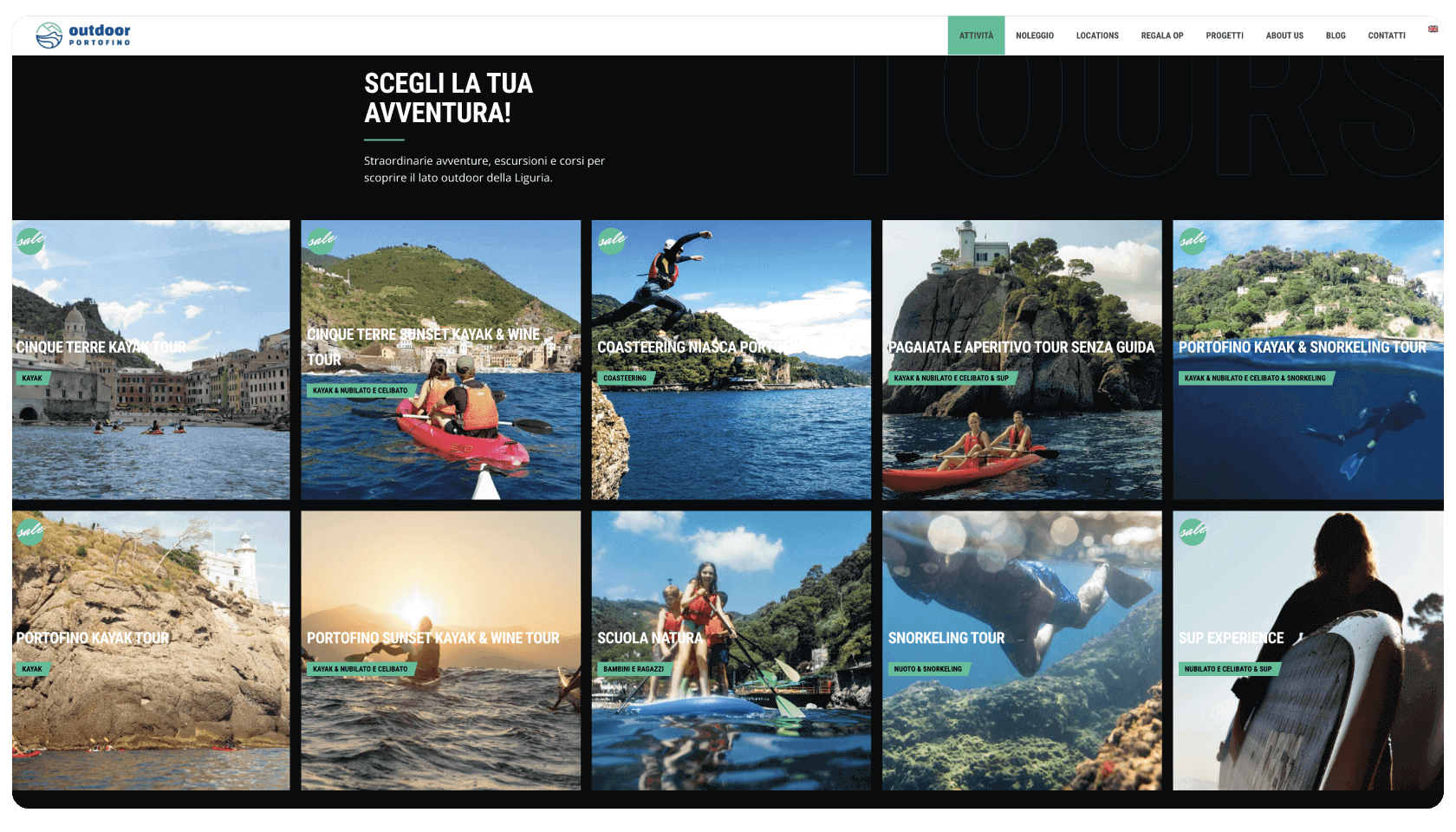The width and height of the screenshot is (1456, 832).
Task: Click the sale badge on Coasteering Niasca tile
Action: (x=612, y=240)
